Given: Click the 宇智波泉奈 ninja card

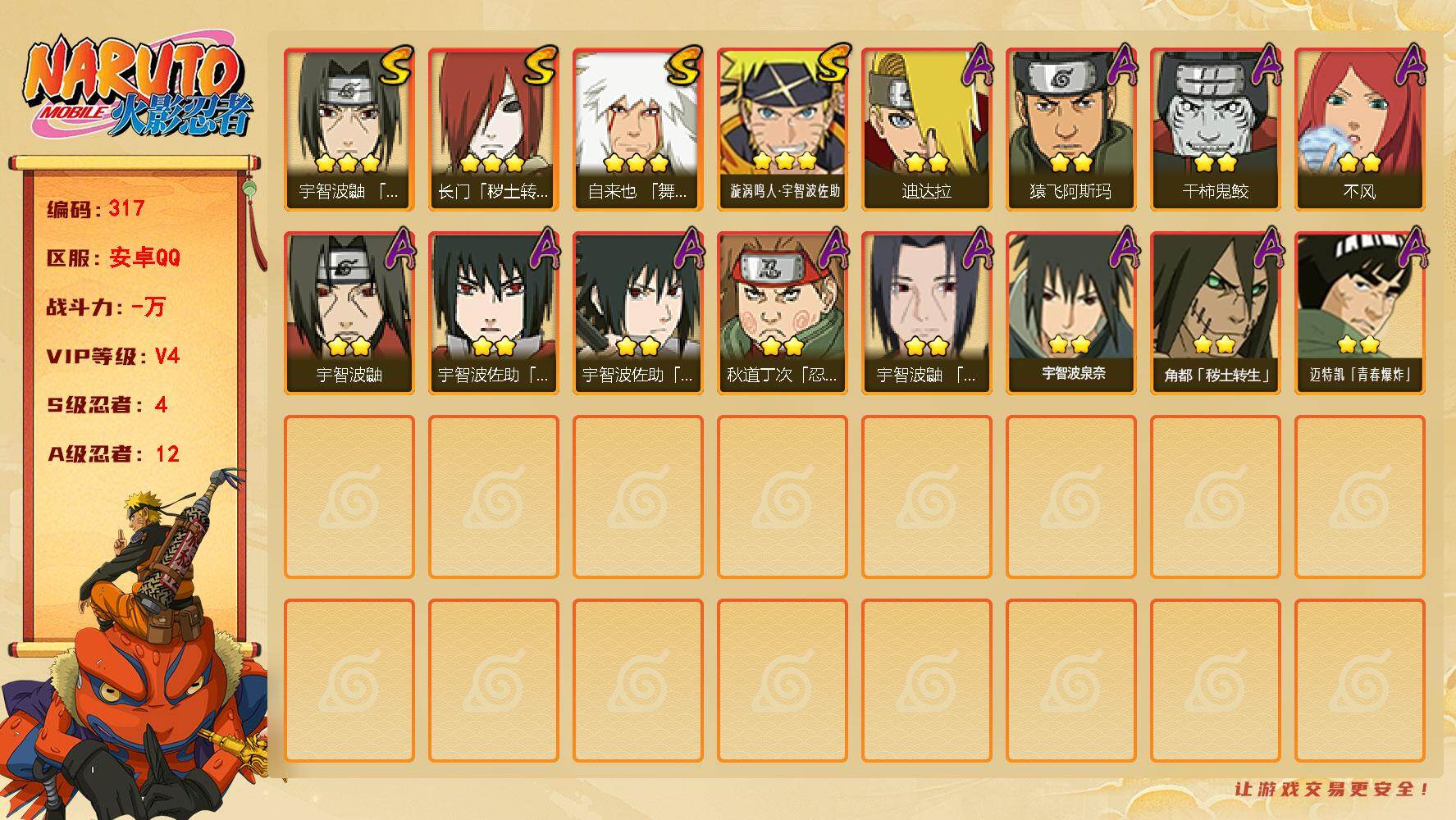Looking at the screenshot, I should point(1070,312).
